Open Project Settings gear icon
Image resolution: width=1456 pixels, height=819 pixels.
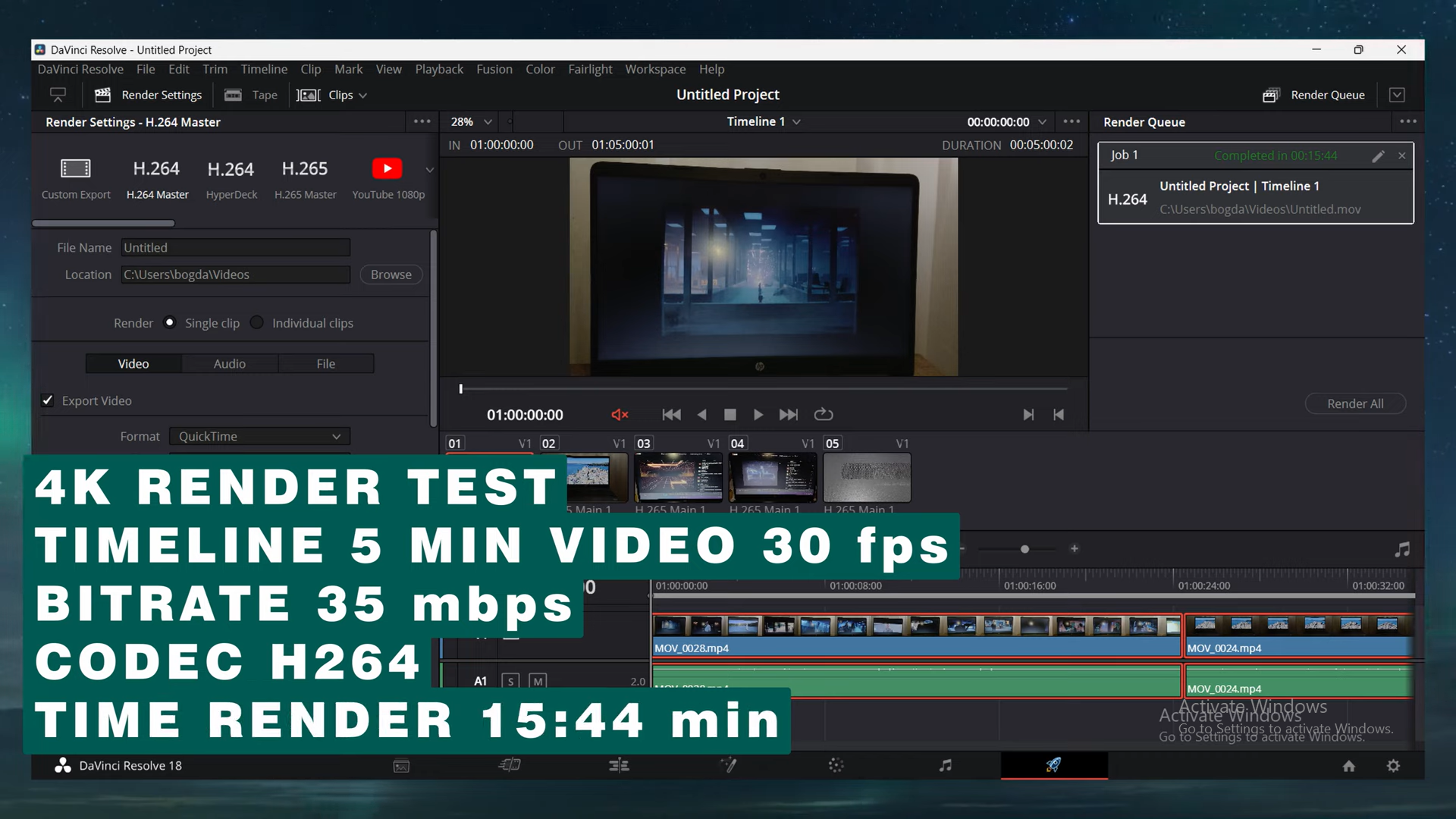(1393, 766)
